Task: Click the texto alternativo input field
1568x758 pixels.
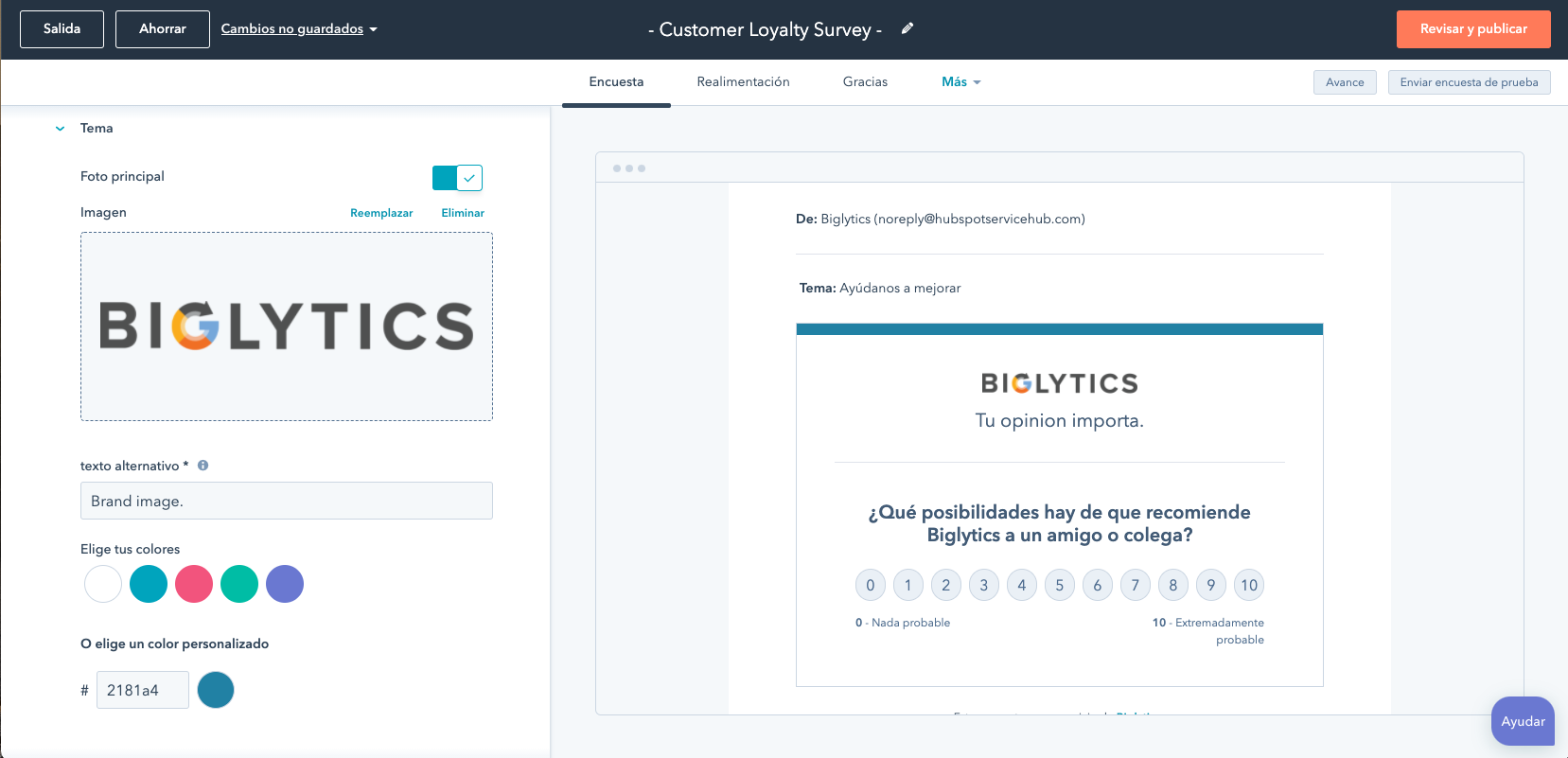Action: (x=287, y=501)
